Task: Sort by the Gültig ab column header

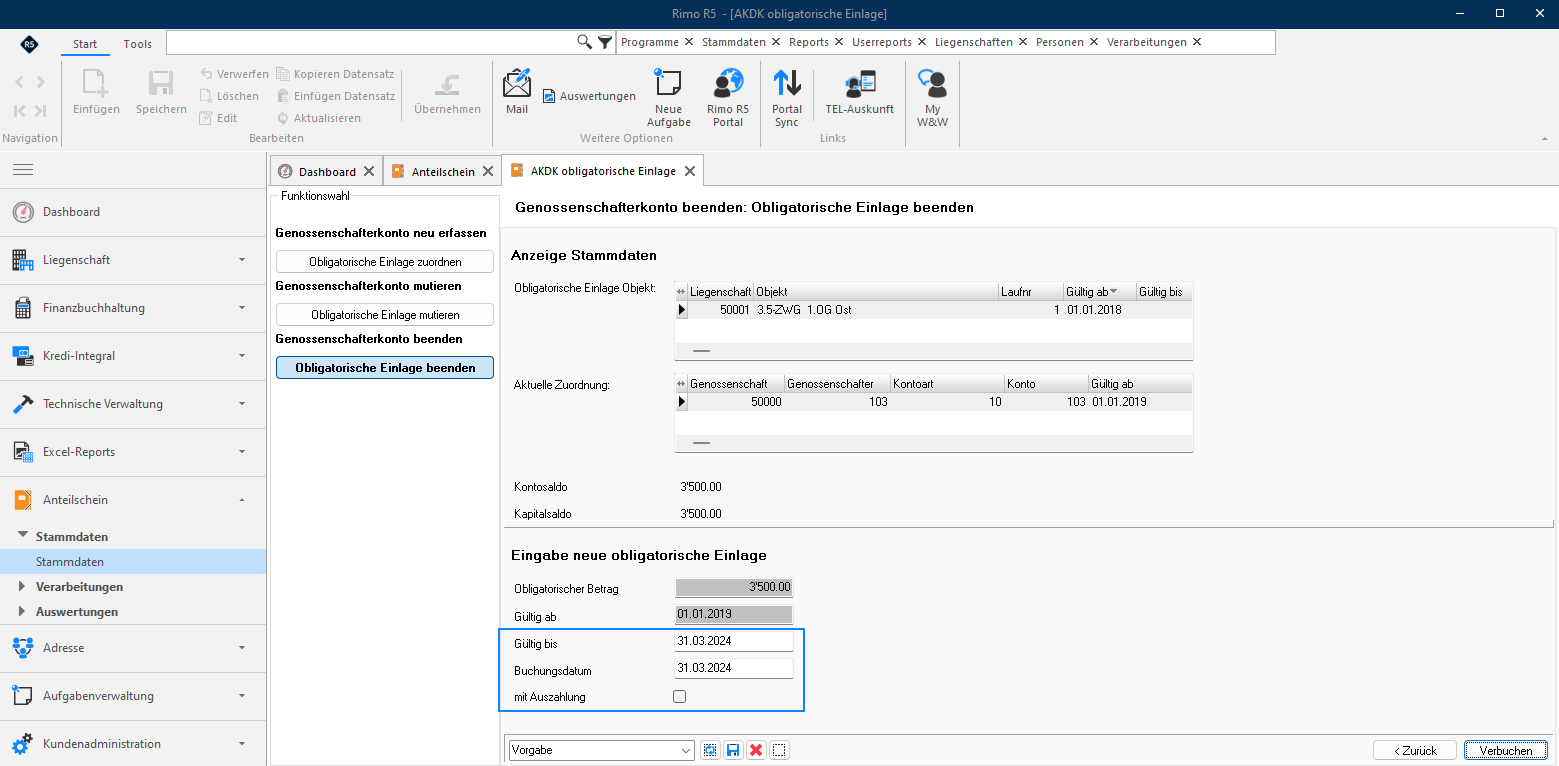Action: tap(1099, 292)
